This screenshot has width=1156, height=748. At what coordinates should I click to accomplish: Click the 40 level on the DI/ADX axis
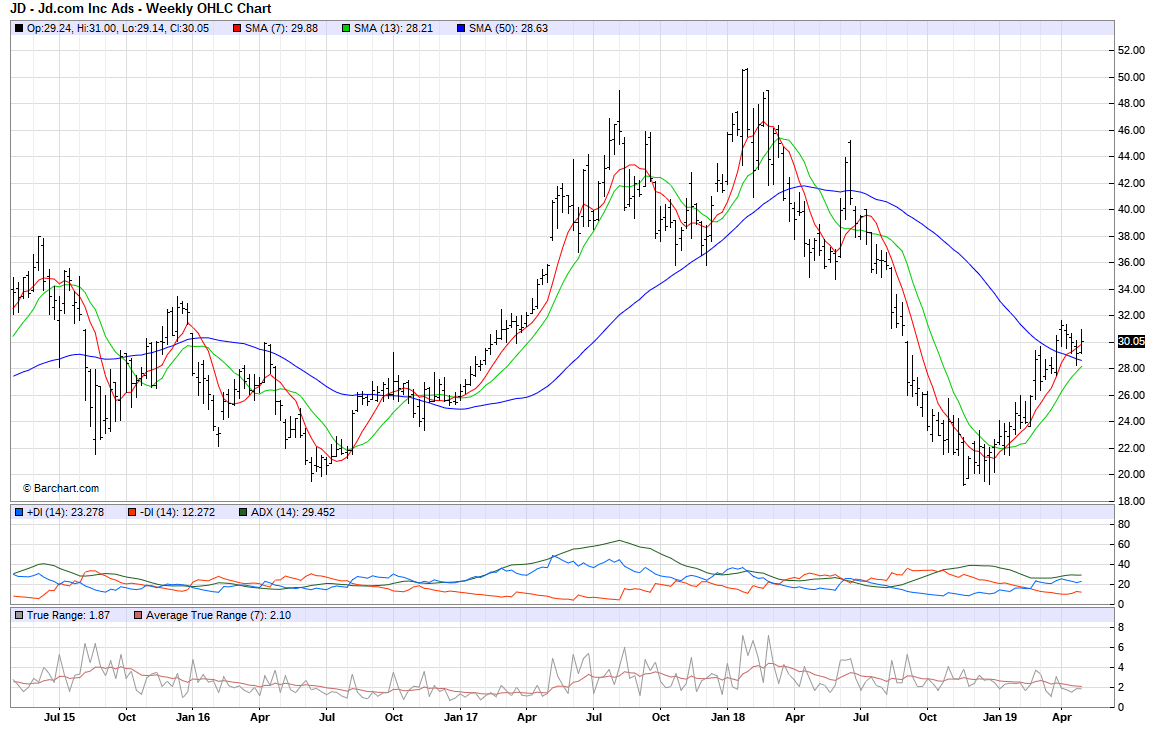pos(1124,565)
